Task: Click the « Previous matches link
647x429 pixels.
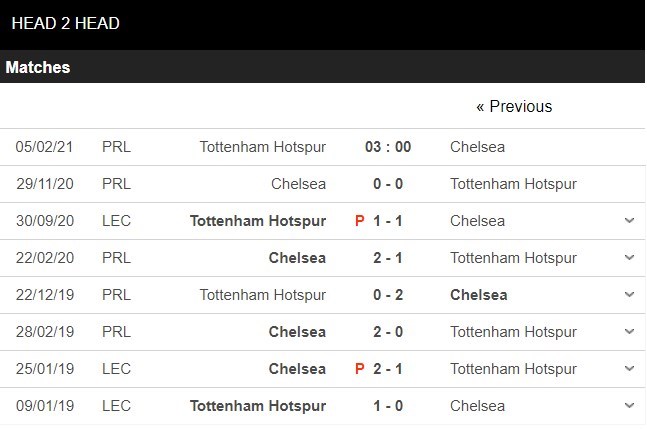Action: 514,106
